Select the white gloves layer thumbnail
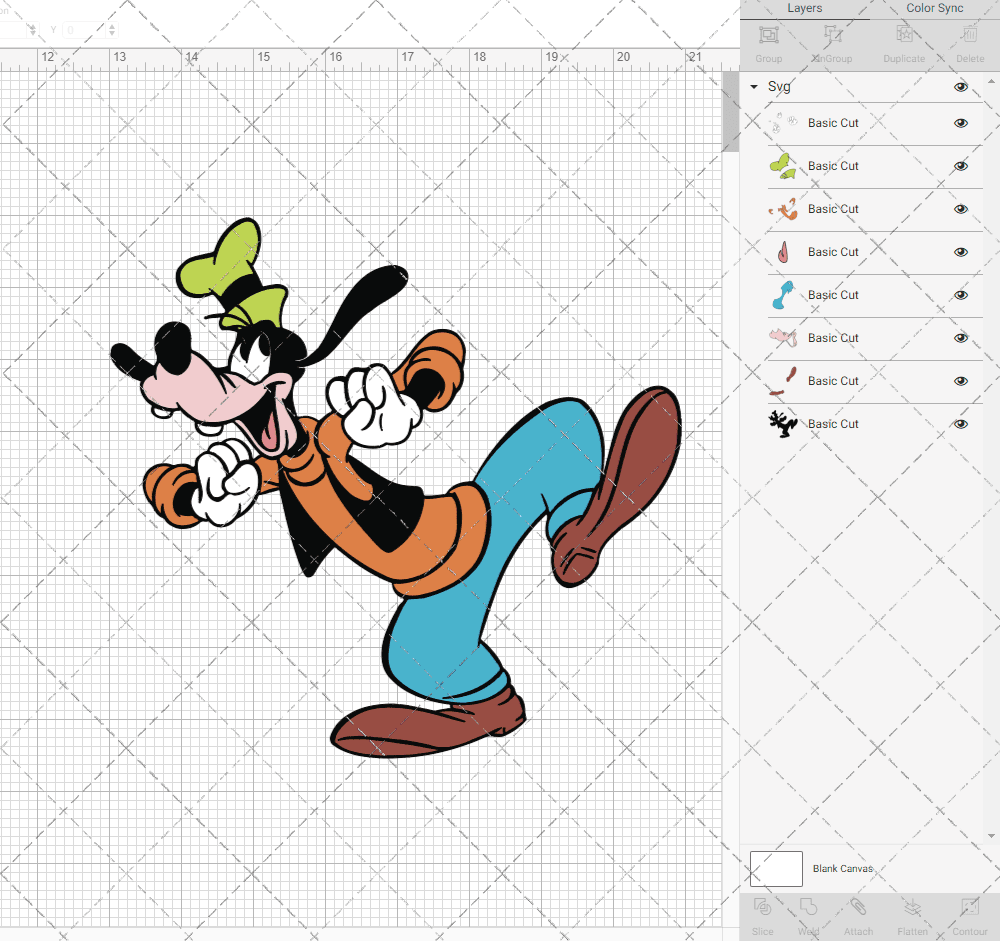1000x941 pixels. tap(783, 123)
